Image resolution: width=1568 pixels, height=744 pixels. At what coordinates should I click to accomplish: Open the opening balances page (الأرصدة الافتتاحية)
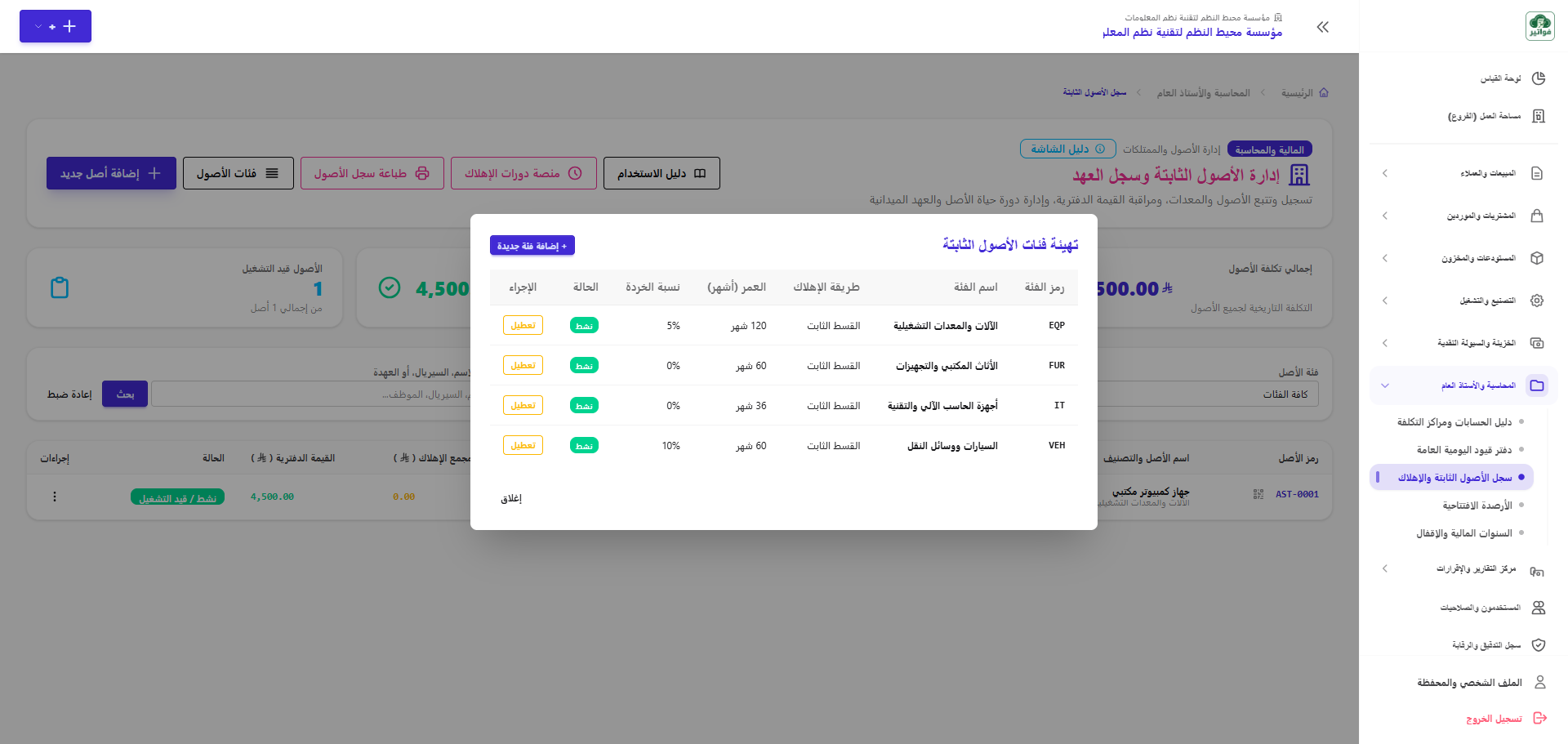pyautogui.click(x=1477, y=506)
